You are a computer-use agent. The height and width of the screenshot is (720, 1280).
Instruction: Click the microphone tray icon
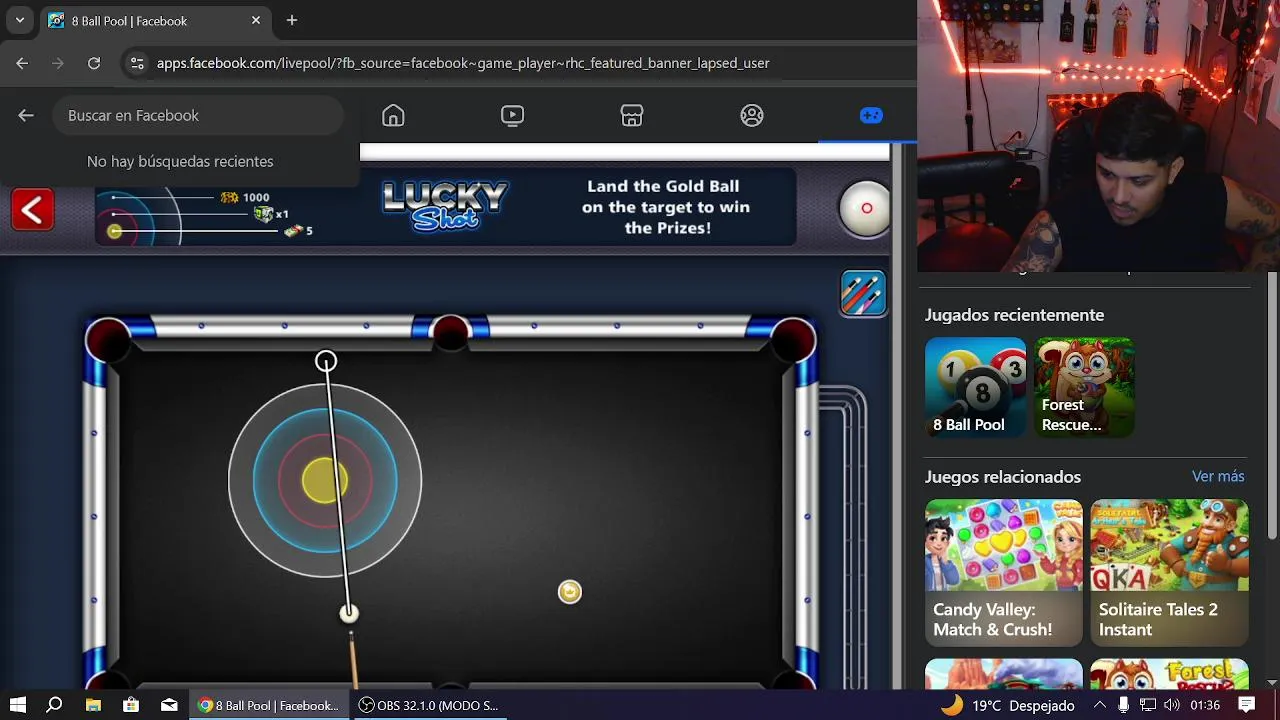click(x=1123, y=705)
